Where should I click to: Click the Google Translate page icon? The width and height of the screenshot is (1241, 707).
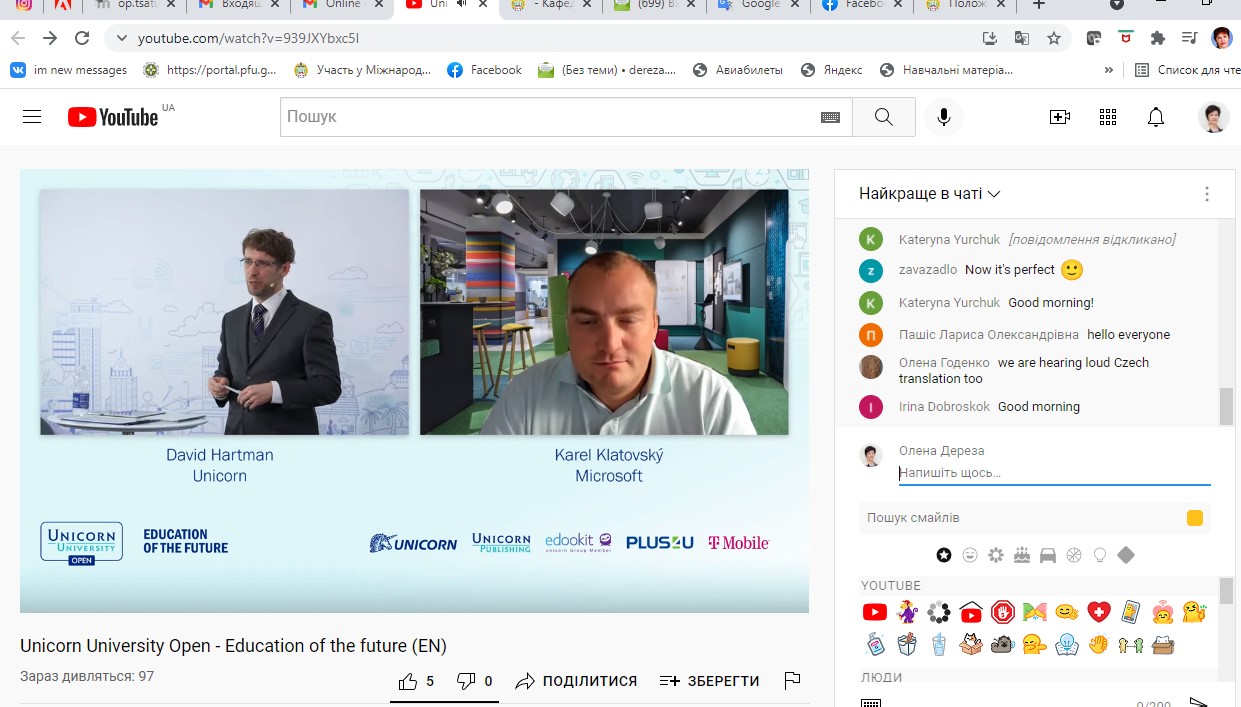point(1021,38)
